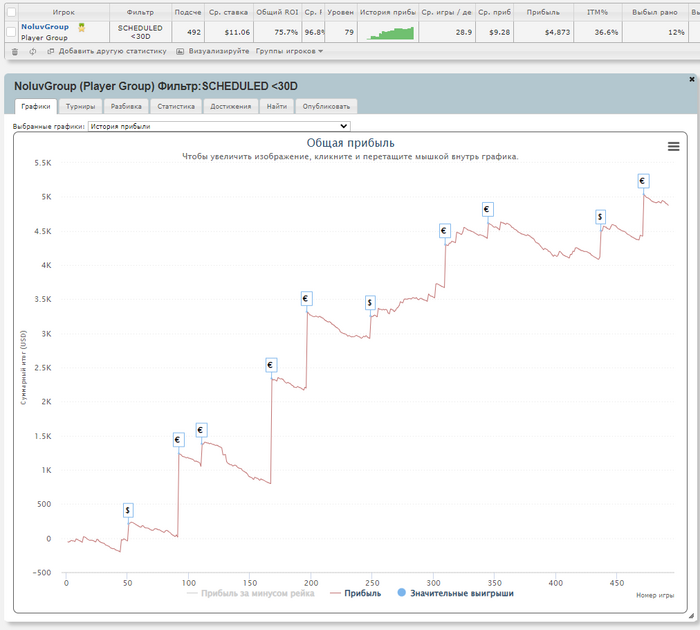This screenshot has width=700, height=630.
Task: Check the NoluvGroup row checkbox
Action: point(12,32)
